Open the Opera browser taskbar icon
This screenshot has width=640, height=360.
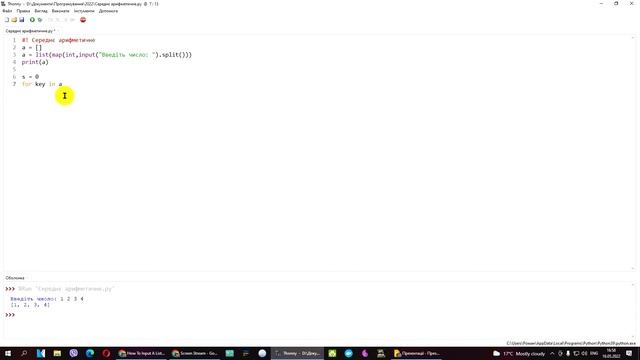(x=106, y=353)
